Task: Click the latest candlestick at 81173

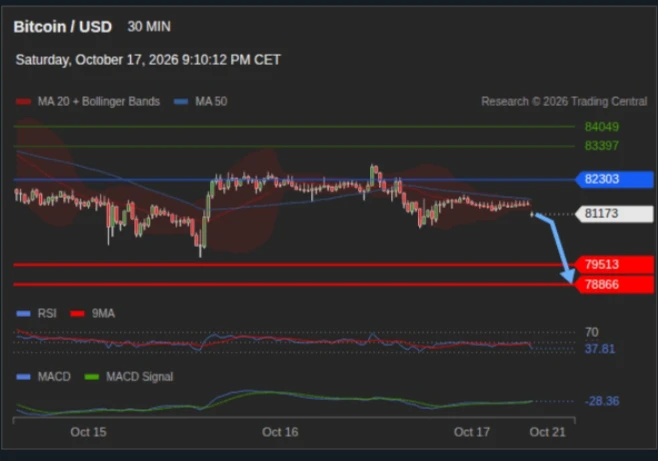Action: [532, 214]
